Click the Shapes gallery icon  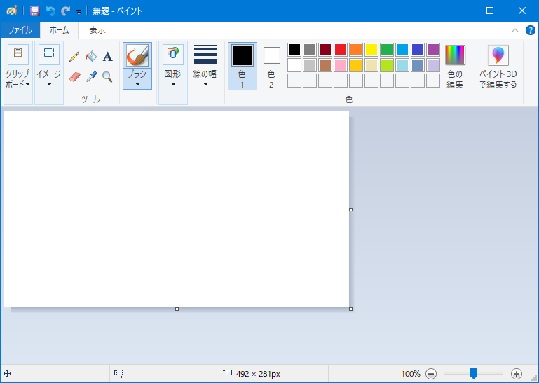(x=173, y=54)
